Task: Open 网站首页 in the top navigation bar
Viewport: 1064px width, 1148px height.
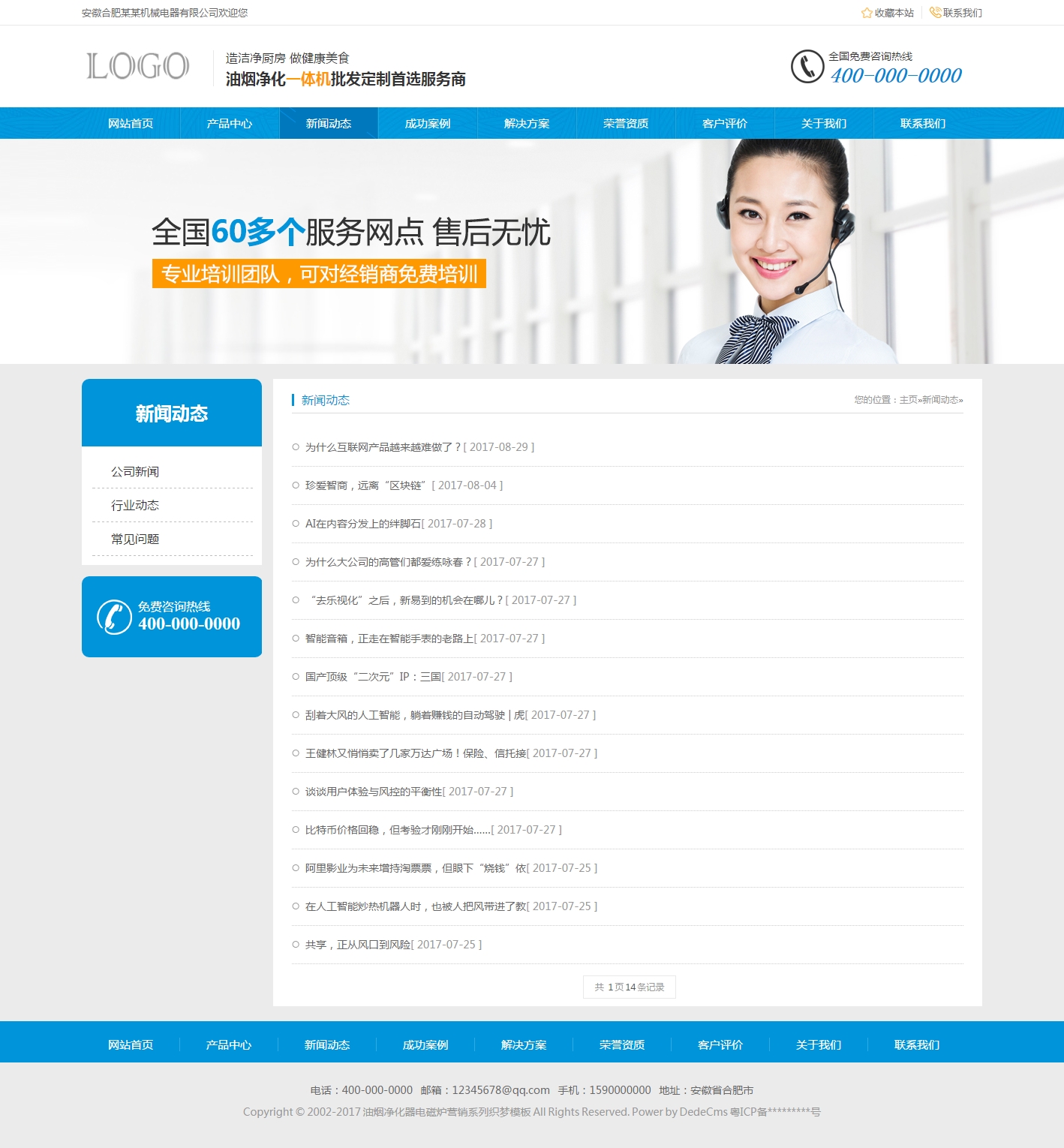Action: click(x=131, y=124)
